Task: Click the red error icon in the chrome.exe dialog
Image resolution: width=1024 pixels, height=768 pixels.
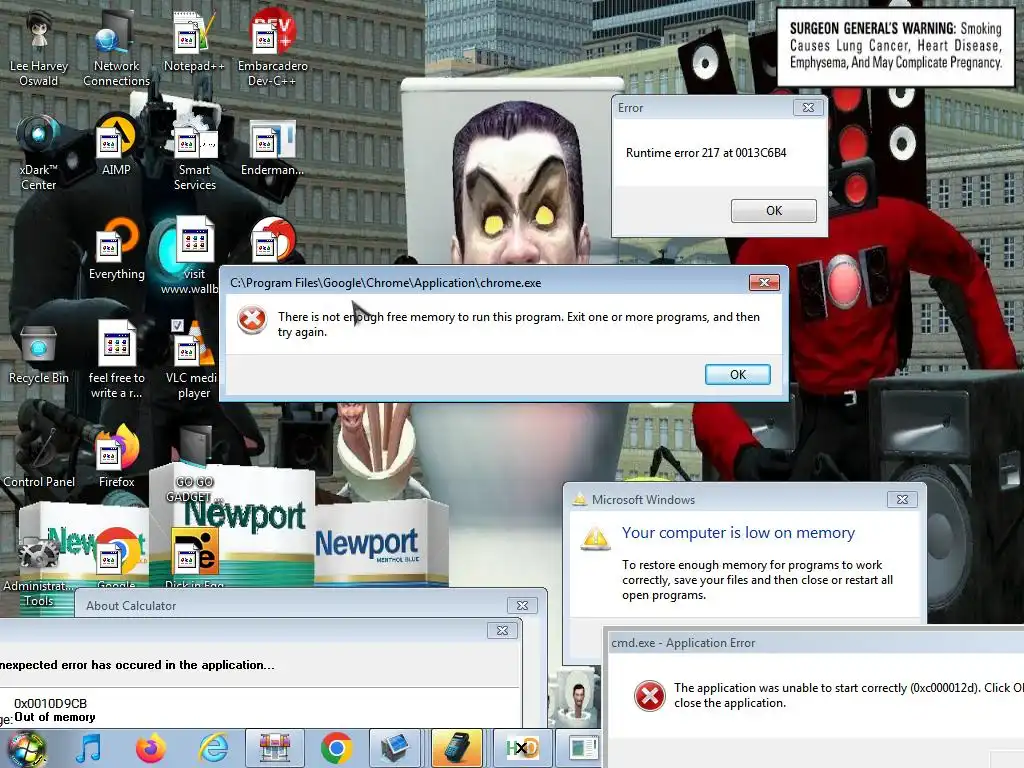Action: [x=251, y=320]
